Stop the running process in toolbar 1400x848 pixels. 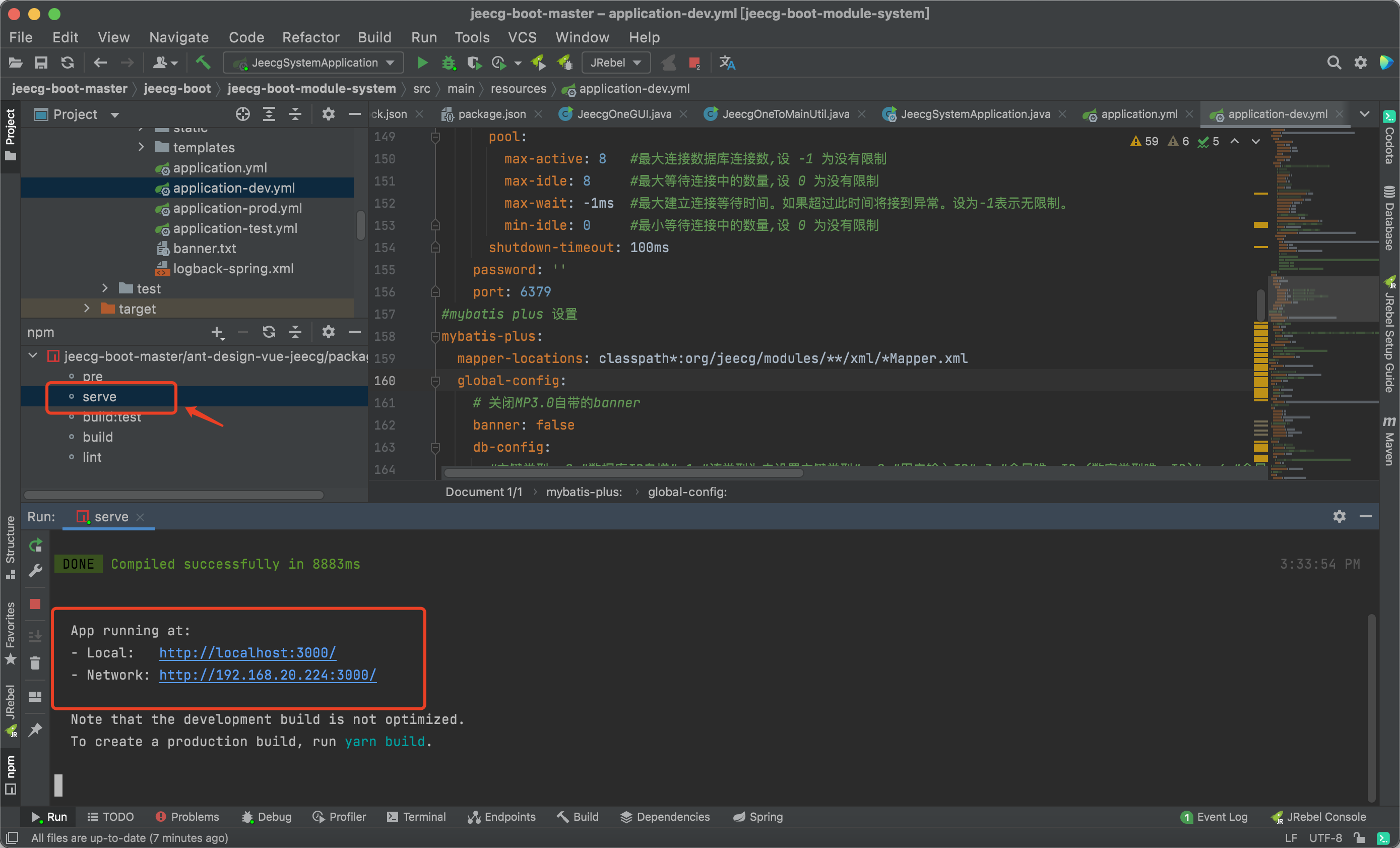(694, 63)
